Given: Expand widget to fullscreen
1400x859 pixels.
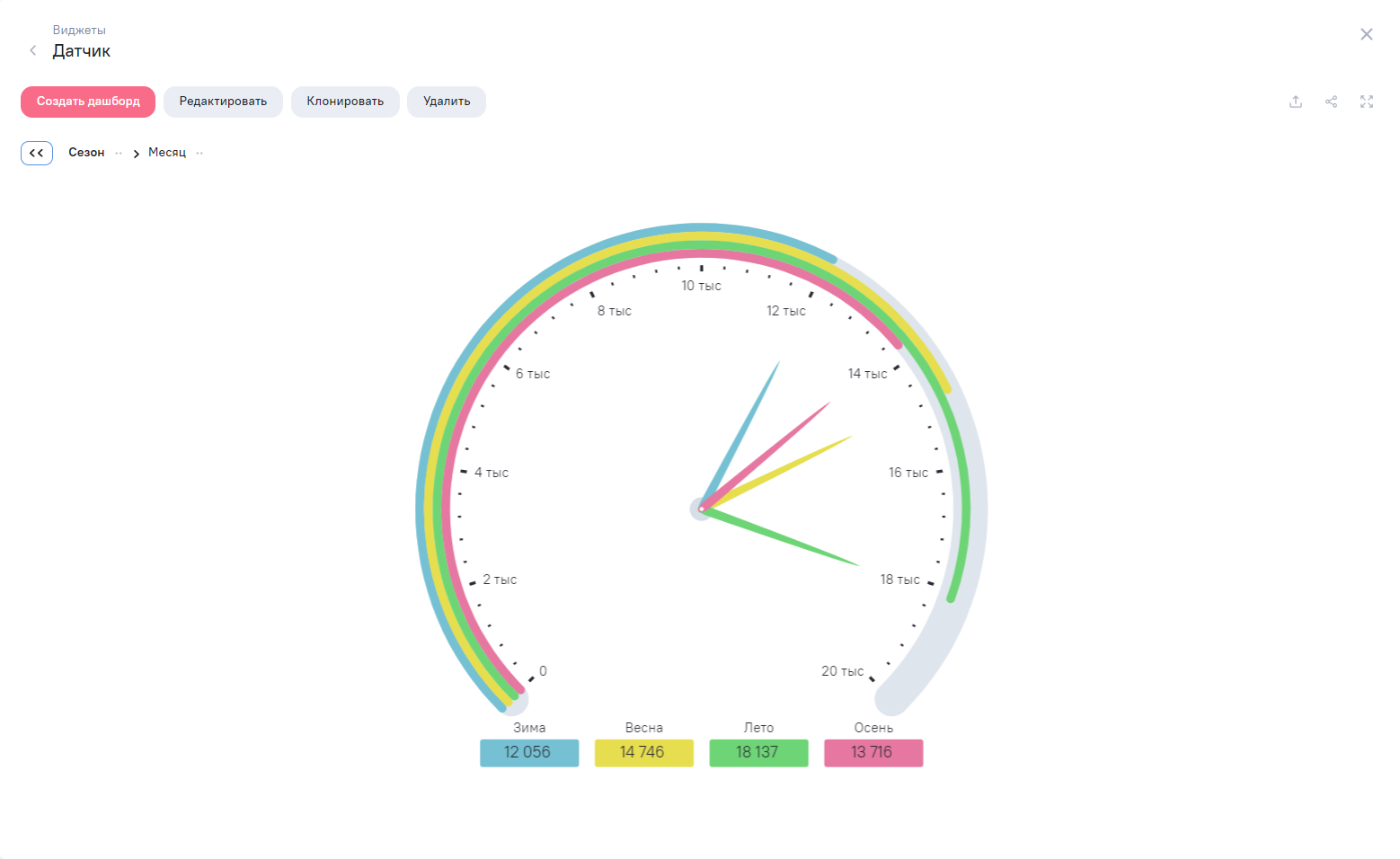Looking at the screenshot, I should tap(1366, 102).
